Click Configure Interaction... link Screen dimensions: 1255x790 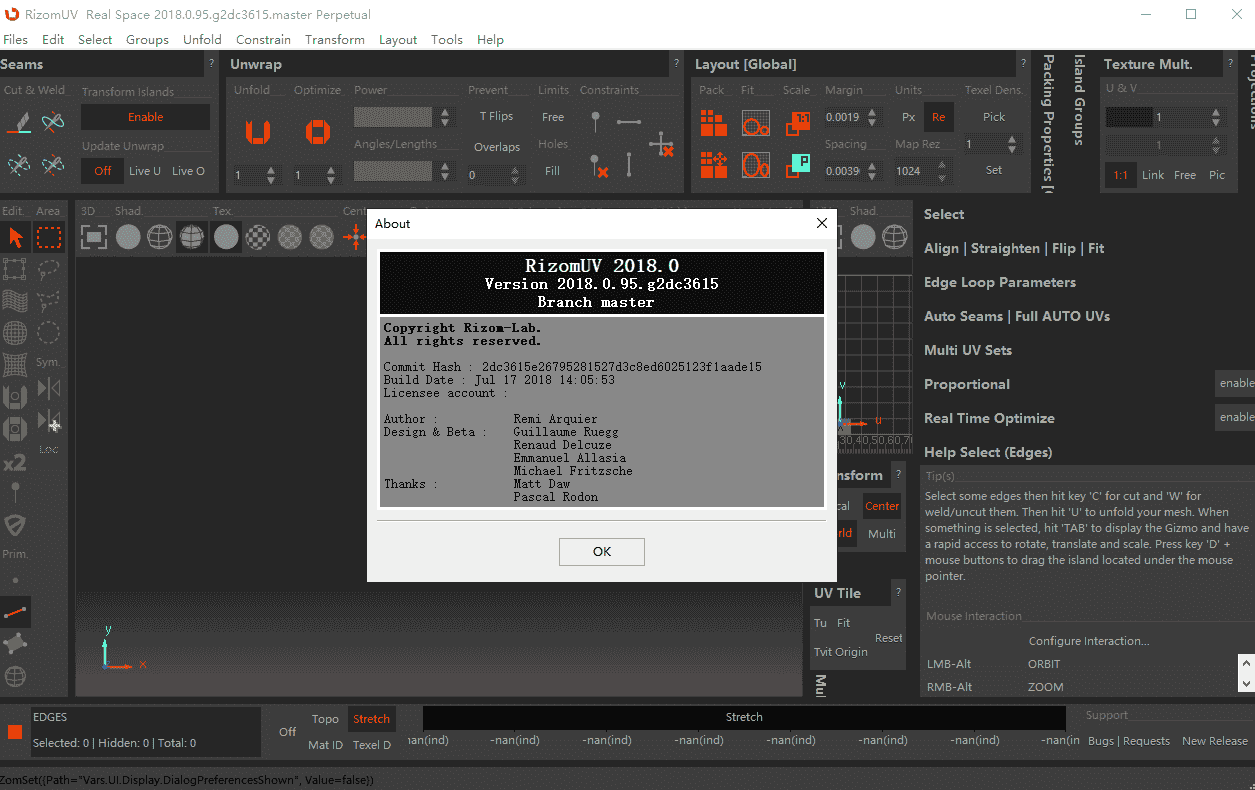point(1088,641)
